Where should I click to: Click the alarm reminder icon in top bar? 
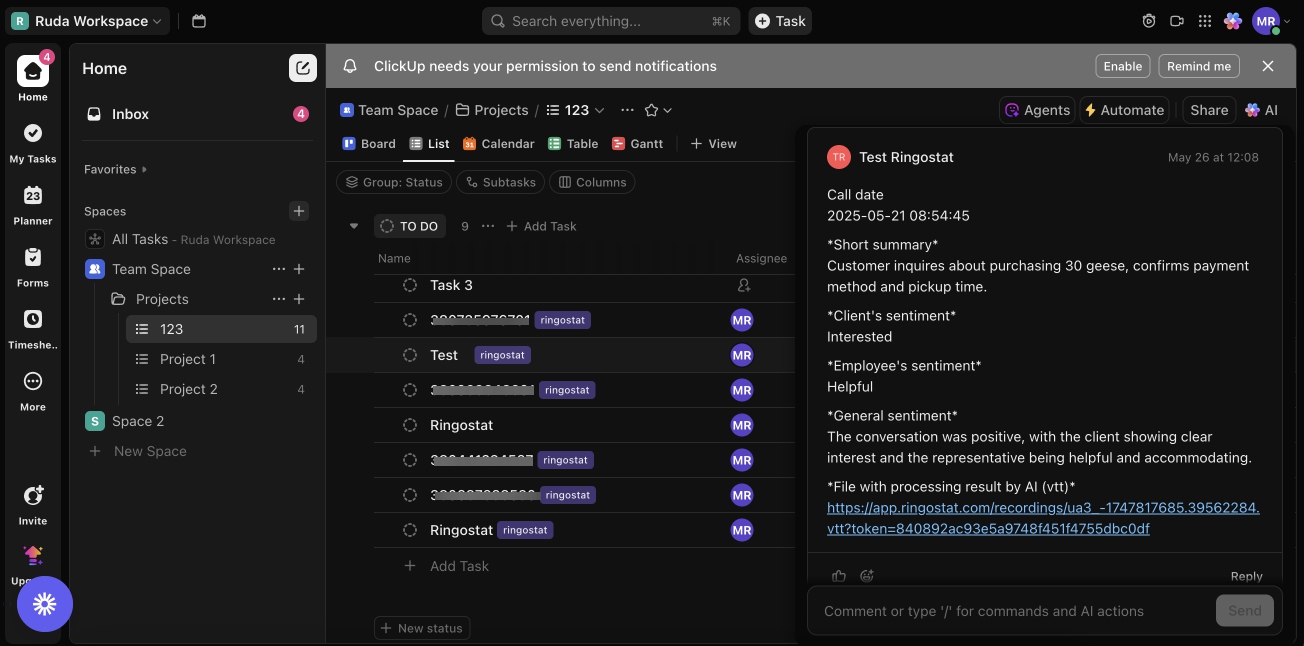point(1149,21)
